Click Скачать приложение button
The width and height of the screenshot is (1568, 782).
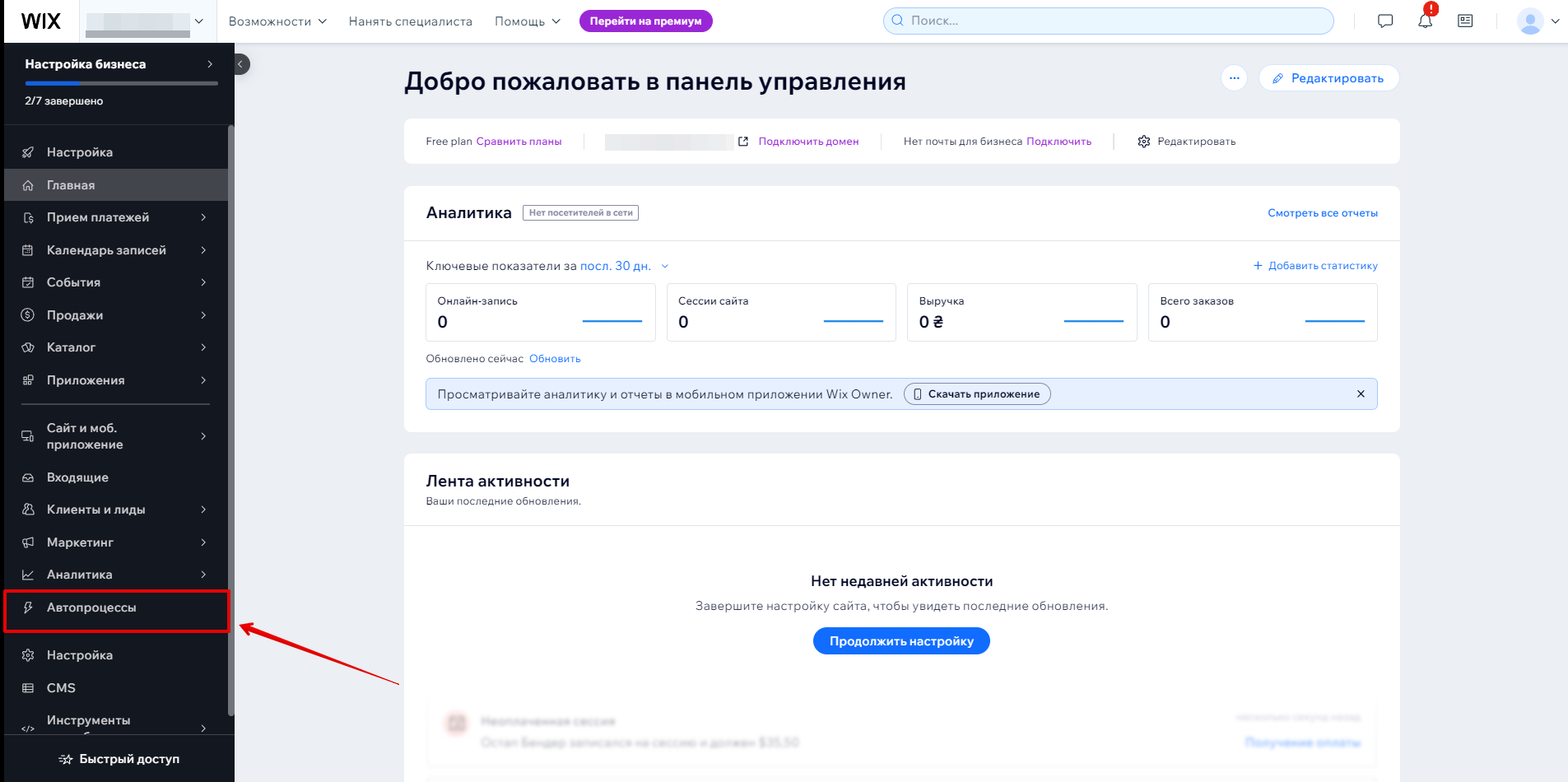pyautogui.click(x=977, y=394)
